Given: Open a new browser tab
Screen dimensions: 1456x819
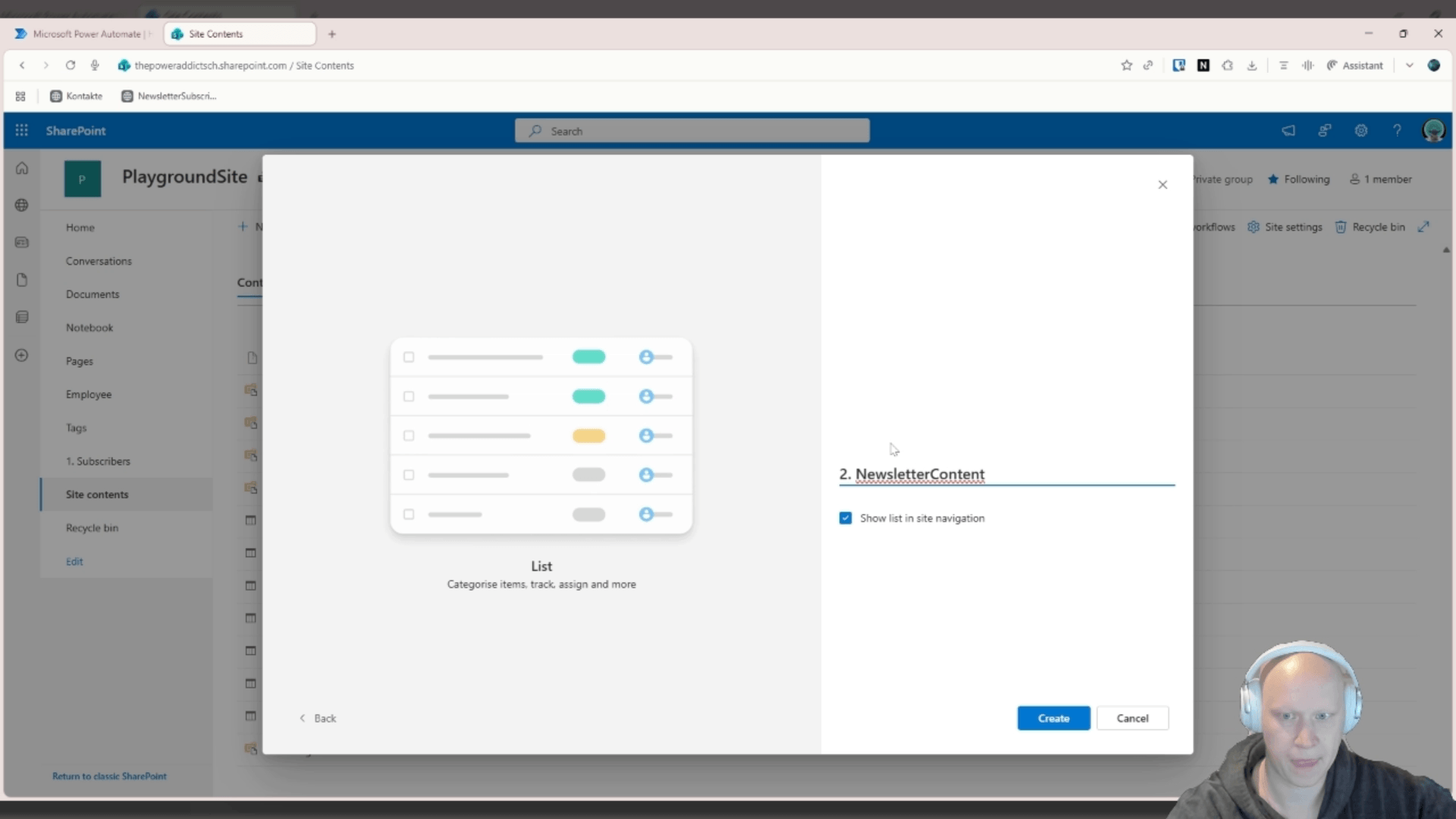Looking at the screenshot, I should point(332,34).
